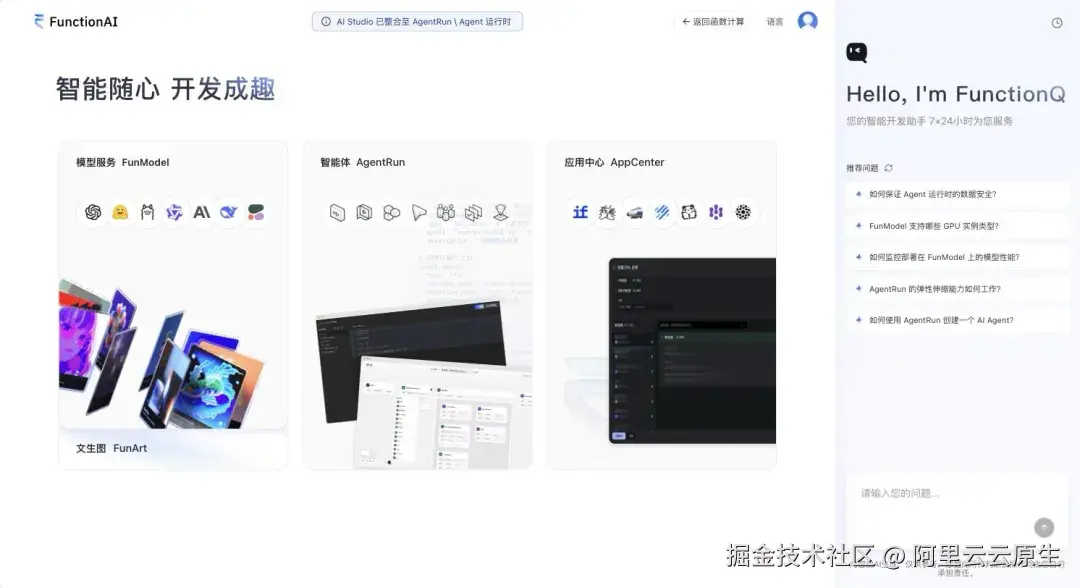Click the Hello, I'm FunctionQ heading
The width and height of the screenshot is (1080, 588).
pyautogui.click(x=956, y=94)
